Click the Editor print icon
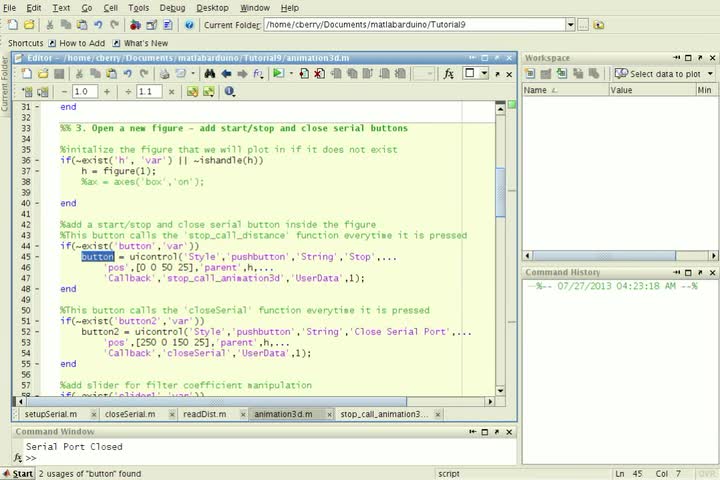This screenshot has width=720, height=480. click(x=164, y=73)
